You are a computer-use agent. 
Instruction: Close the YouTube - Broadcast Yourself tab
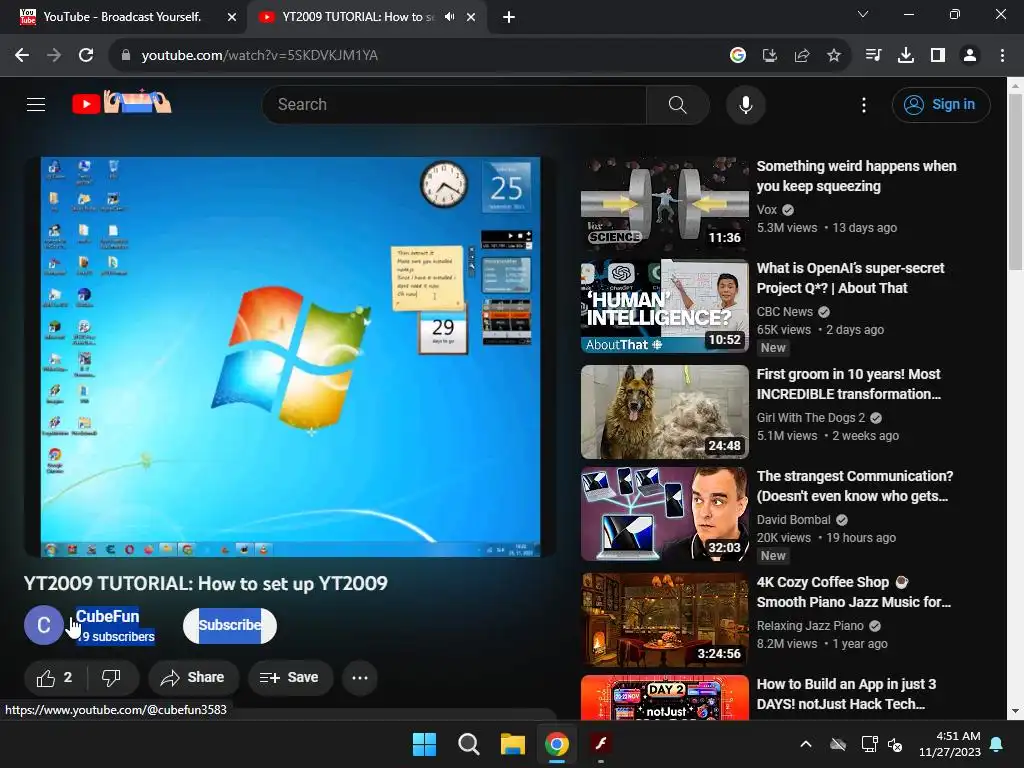click(x=232, y=17)
